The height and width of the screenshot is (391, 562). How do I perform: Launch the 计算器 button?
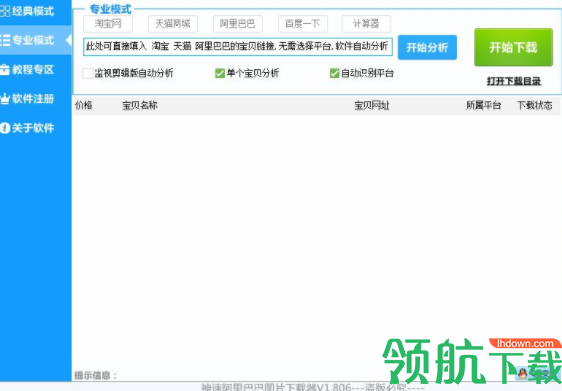366,24
